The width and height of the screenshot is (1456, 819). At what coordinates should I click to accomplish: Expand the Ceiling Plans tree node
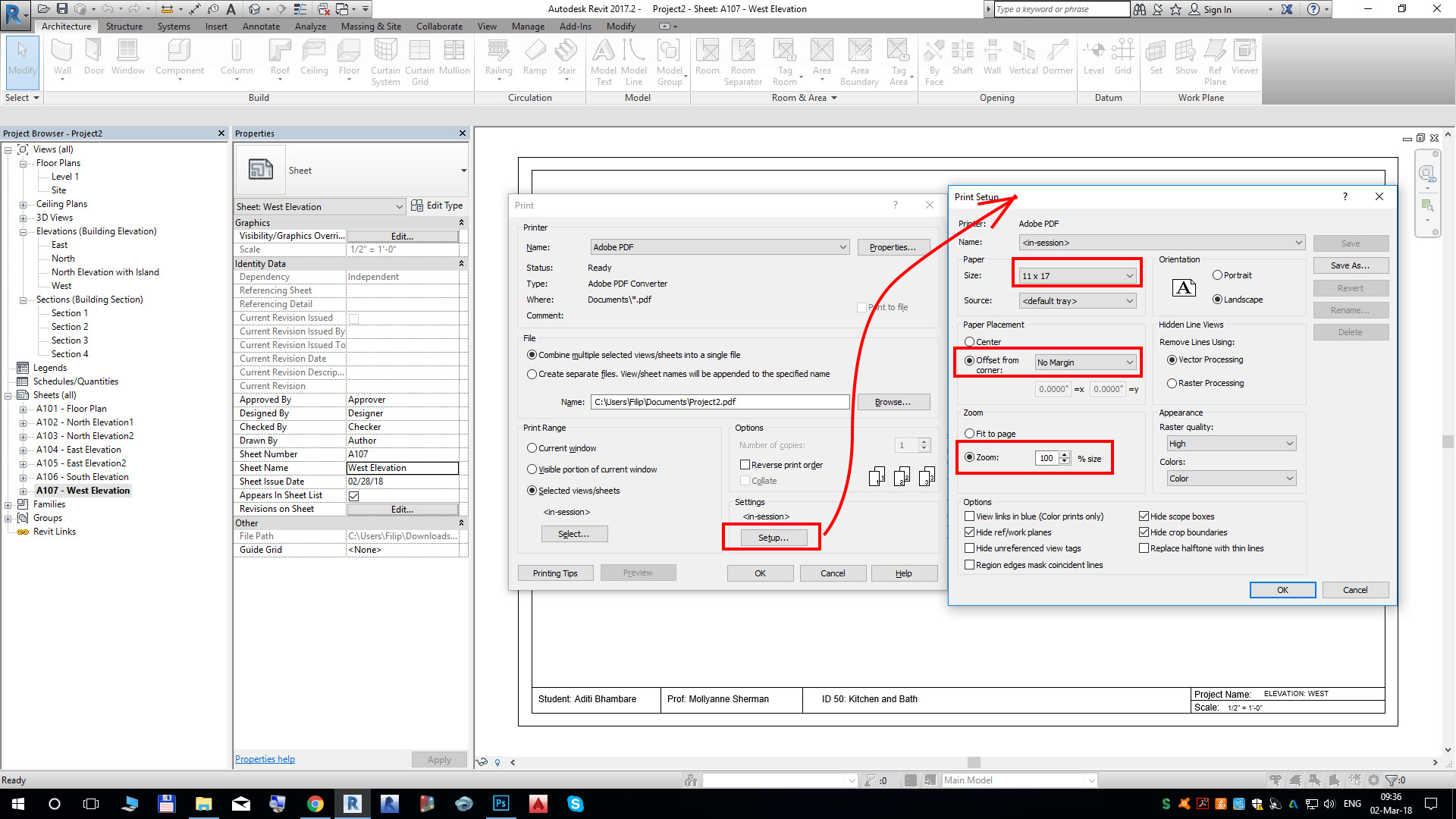[x=23, y=204]
